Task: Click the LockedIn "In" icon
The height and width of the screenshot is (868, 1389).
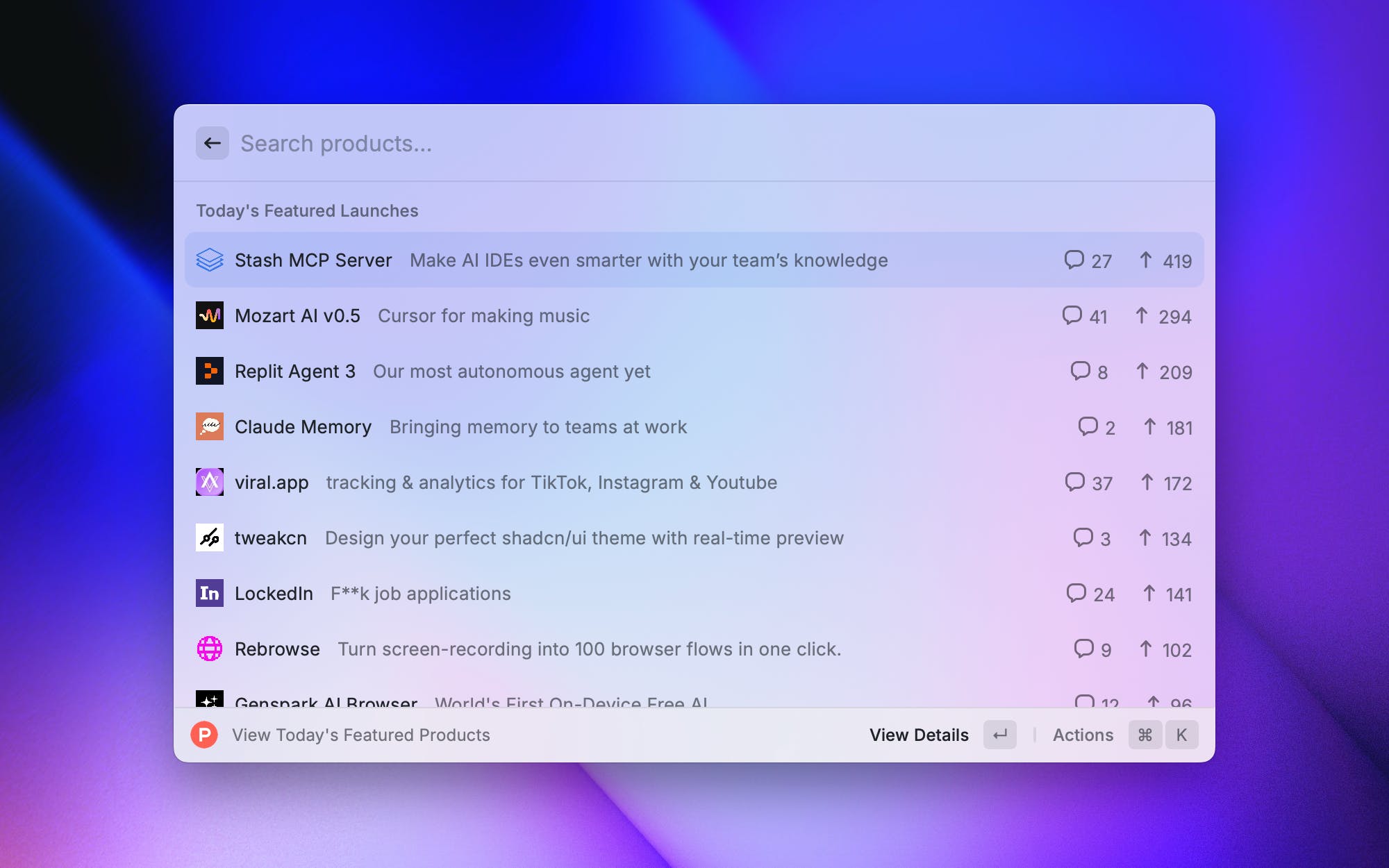Action: (209, 593)
